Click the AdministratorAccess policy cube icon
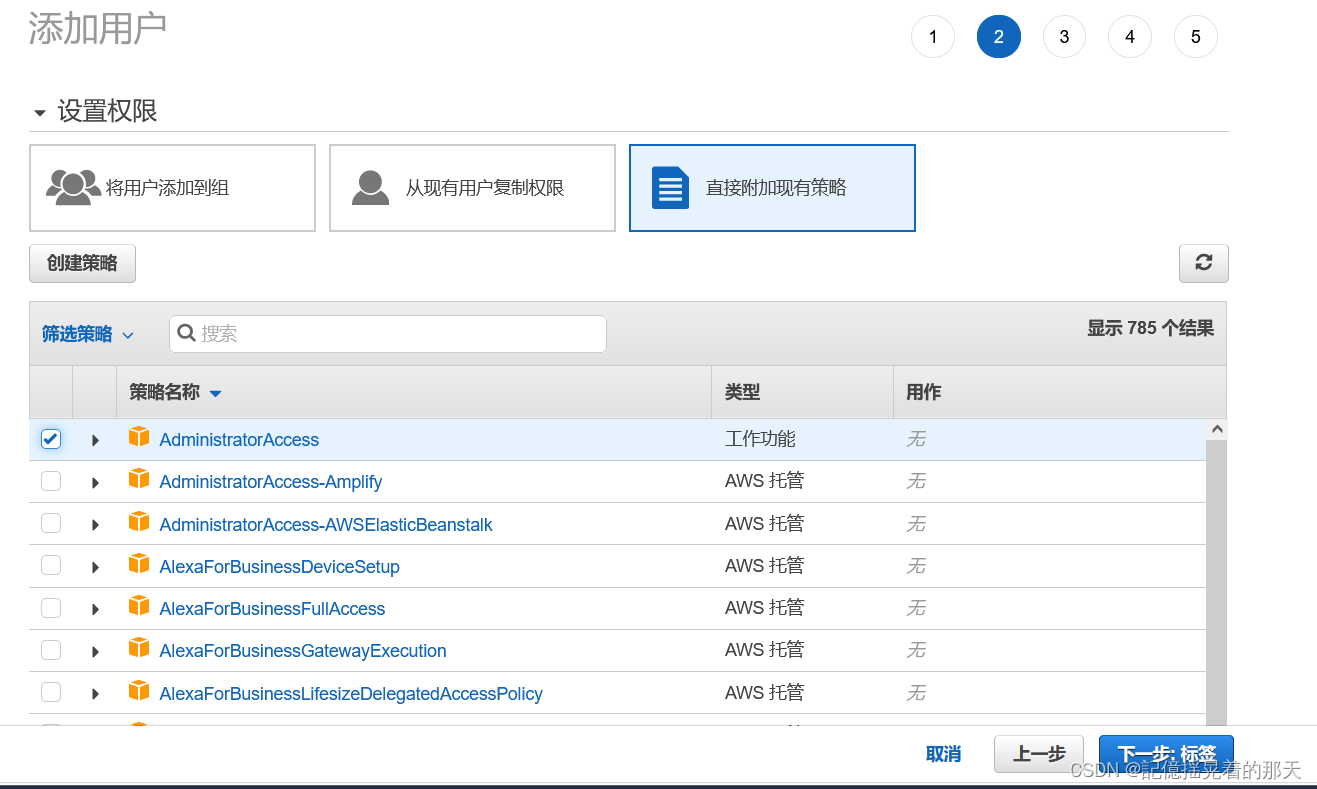The image size is (1317, 789). tap(139, 437)
